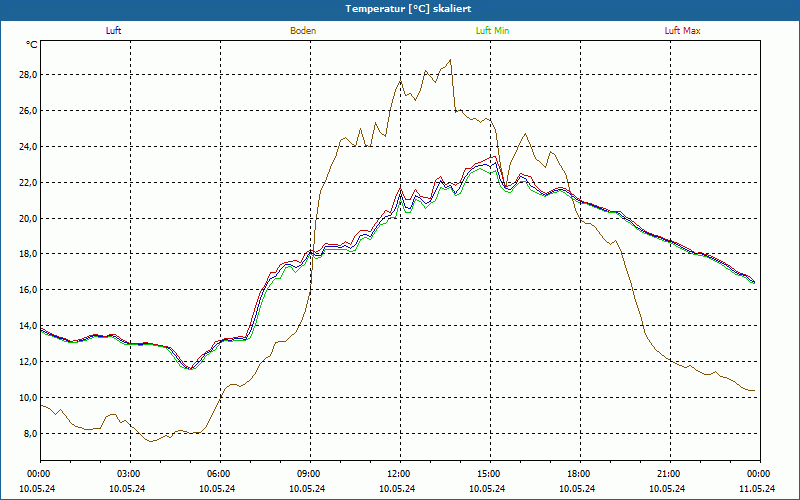Click the 03:00 time axis label
The height and width of the screenshot is (500, 800).
point(130,474)
